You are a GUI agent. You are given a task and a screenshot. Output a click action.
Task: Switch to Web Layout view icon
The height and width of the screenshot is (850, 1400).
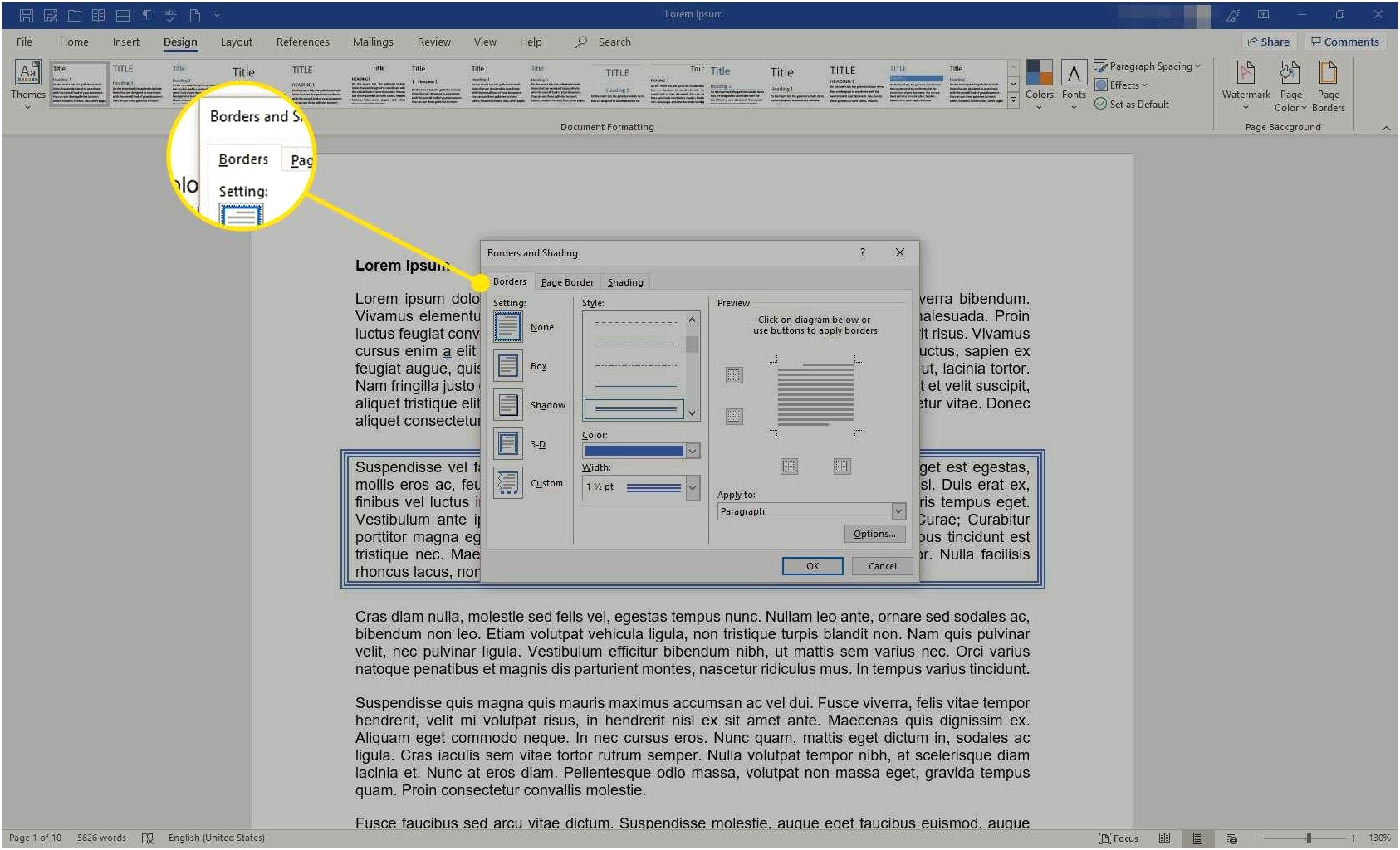coord(1231,838)
